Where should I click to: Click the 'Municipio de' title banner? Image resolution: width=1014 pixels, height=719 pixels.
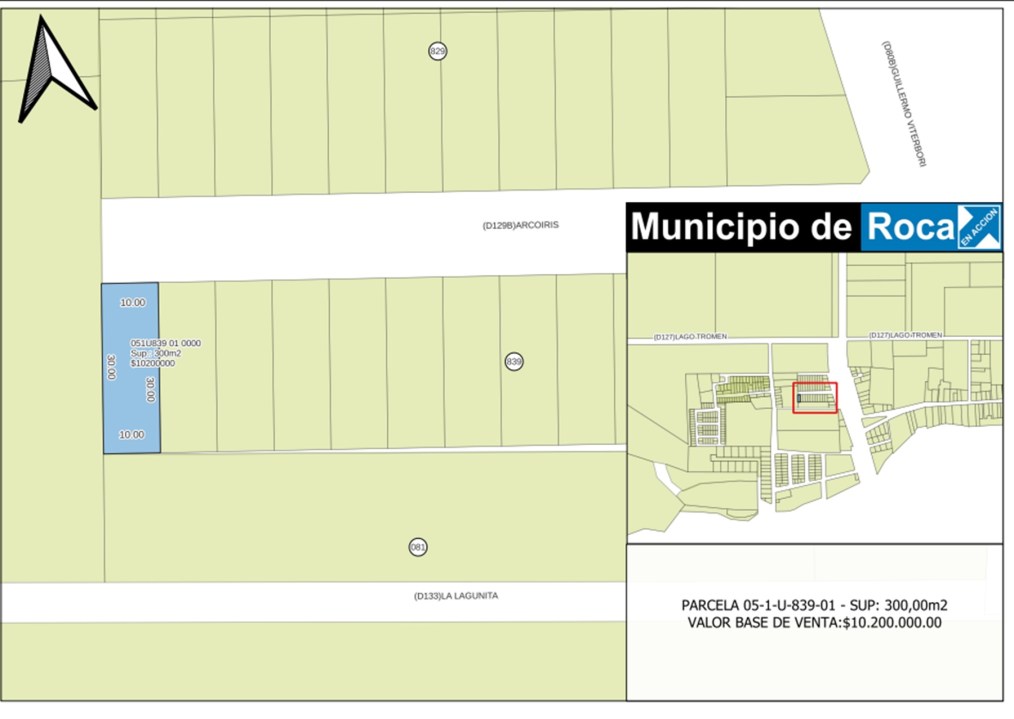tap(741, 227)
